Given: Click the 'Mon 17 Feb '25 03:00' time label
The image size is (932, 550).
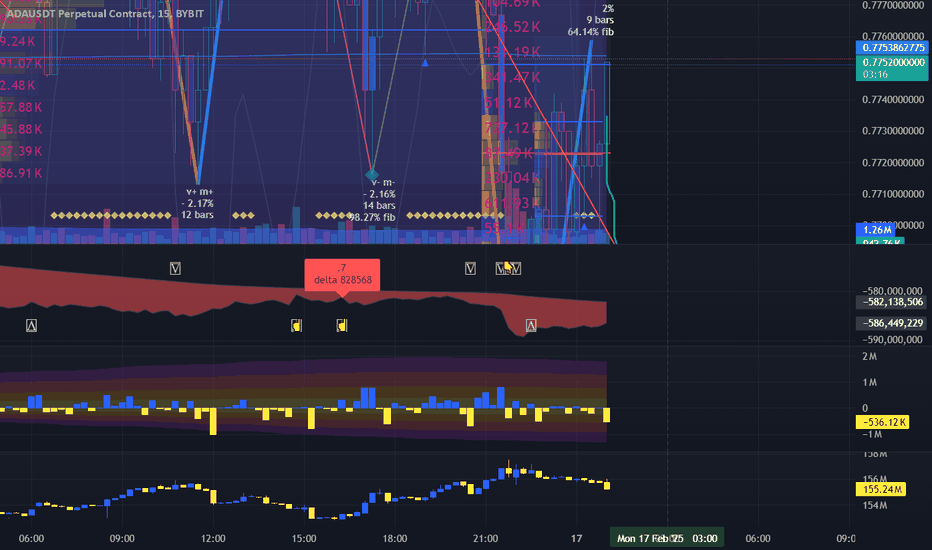Looking at the screenshot, I should 667,538.
